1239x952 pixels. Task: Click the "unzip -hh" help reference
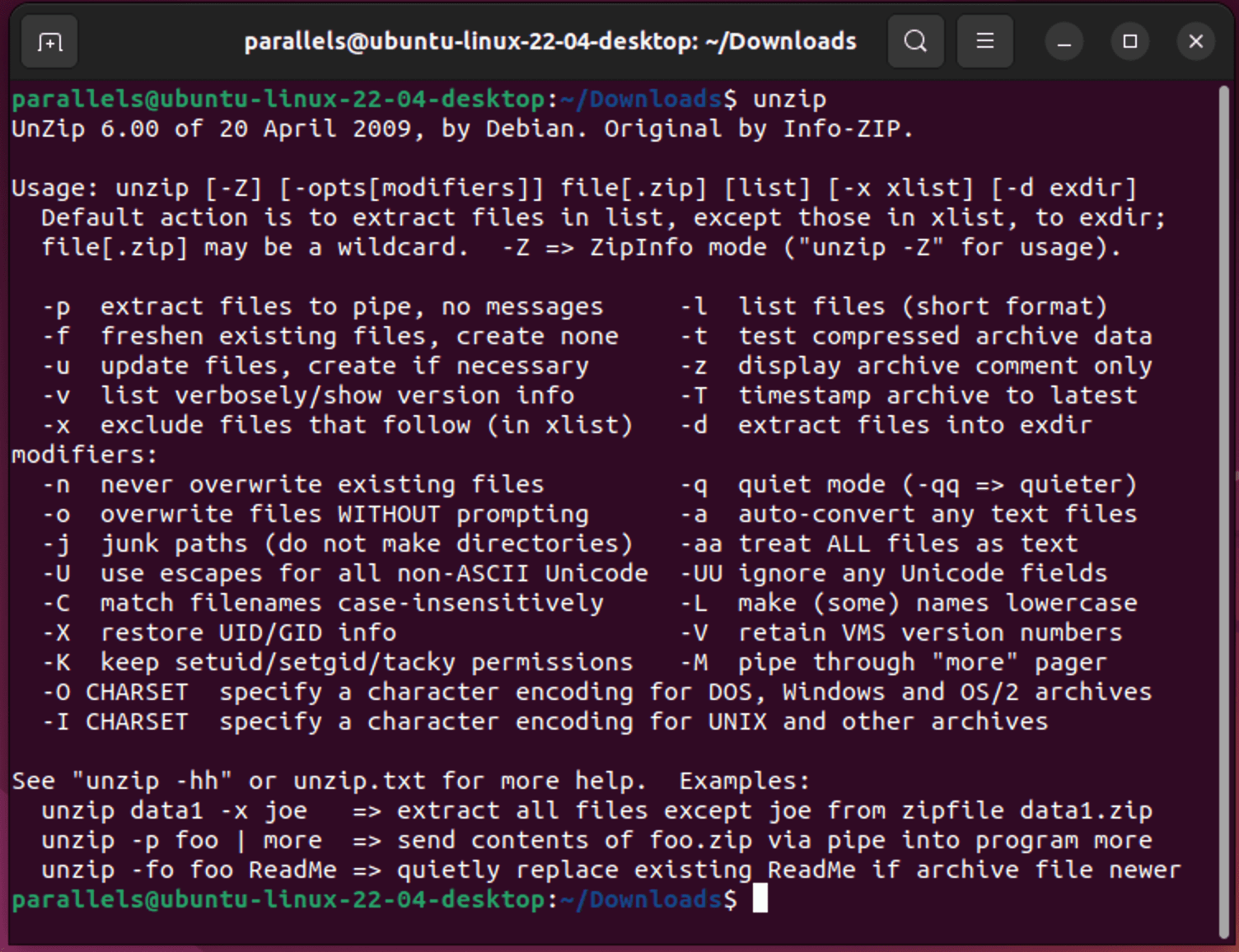click(x=152, y=780)
